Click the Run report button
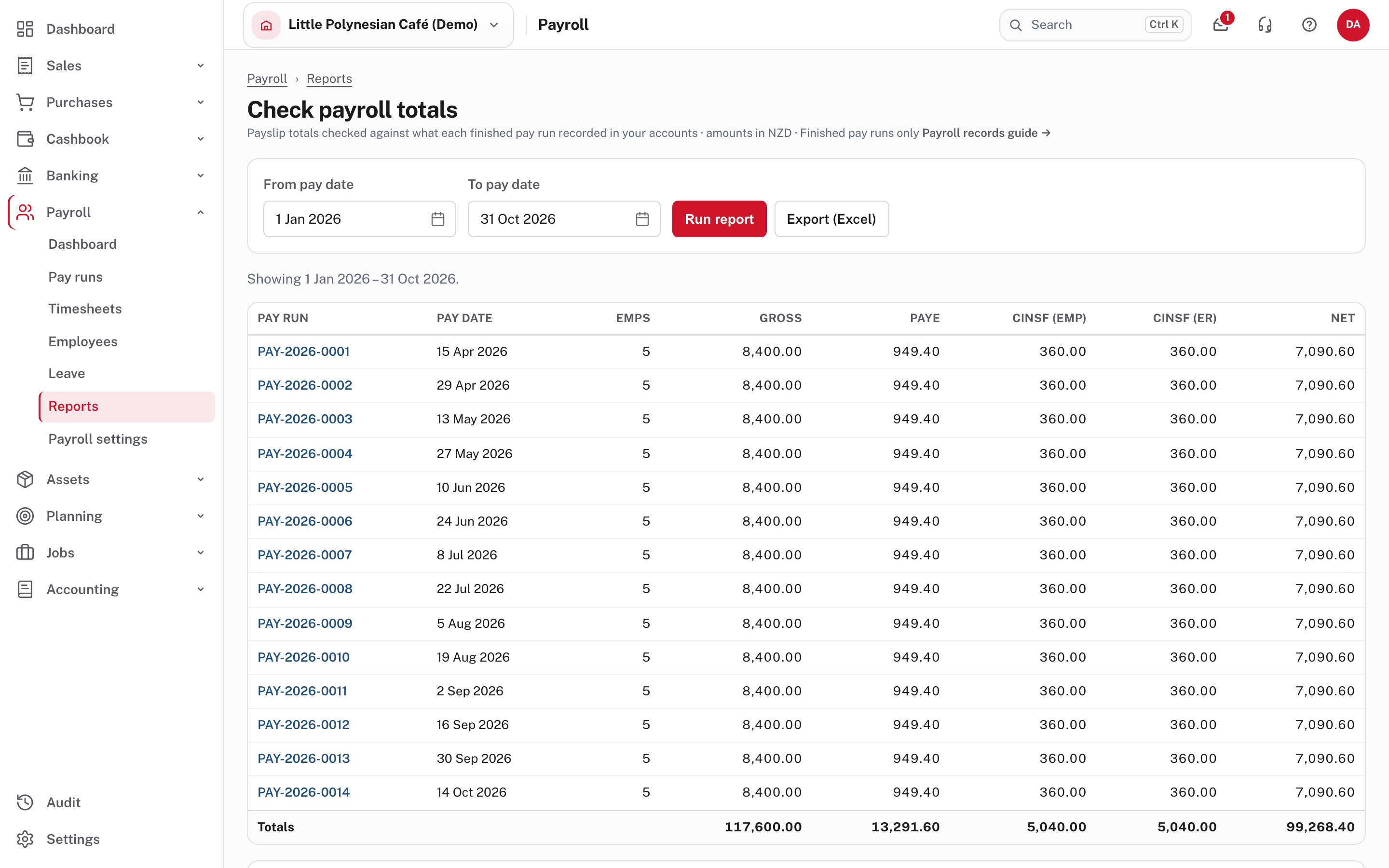Viewport: 1389px width, 868px height. pyautogui.click(x=719, y=219)
